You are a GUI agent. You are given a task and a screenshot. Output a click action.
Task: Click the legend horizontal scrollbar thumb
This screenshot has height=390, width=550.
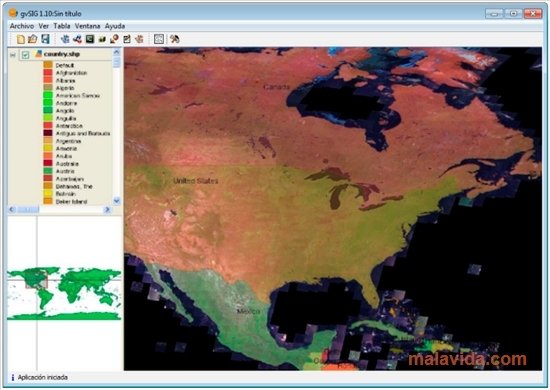point(28,209)
